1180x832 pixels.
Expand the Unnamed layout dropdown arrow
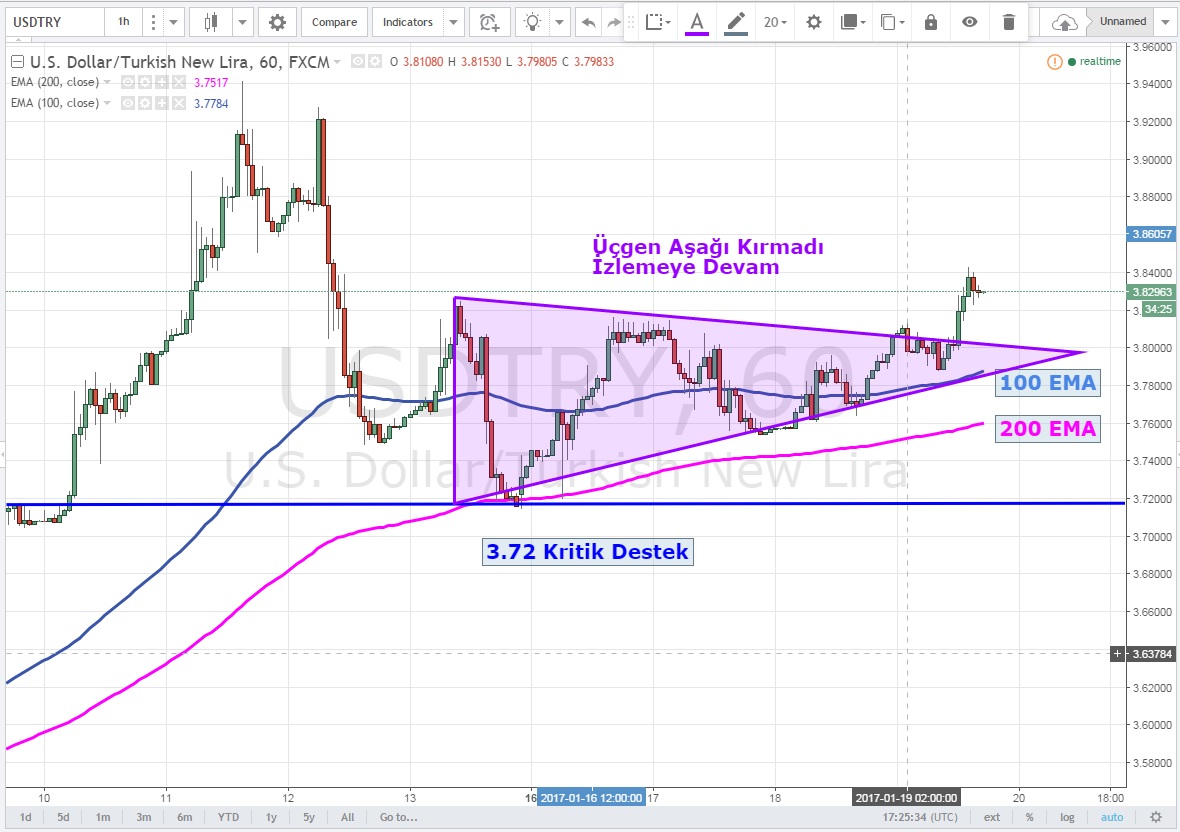[x=1163, y=22]
